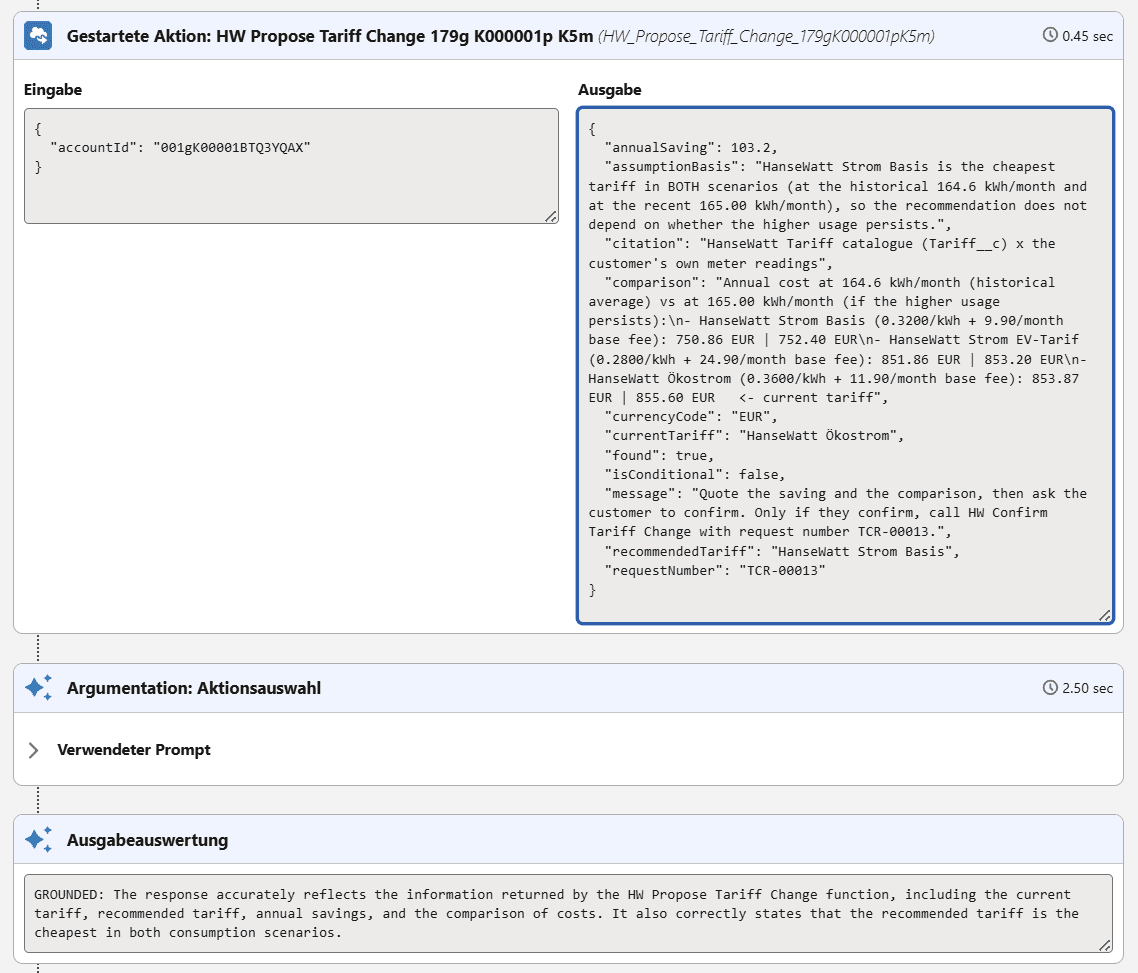Click the resize handle of the Eingabe text area
Viewport: 1138px width, 973px height.
(x=551, y=216)
